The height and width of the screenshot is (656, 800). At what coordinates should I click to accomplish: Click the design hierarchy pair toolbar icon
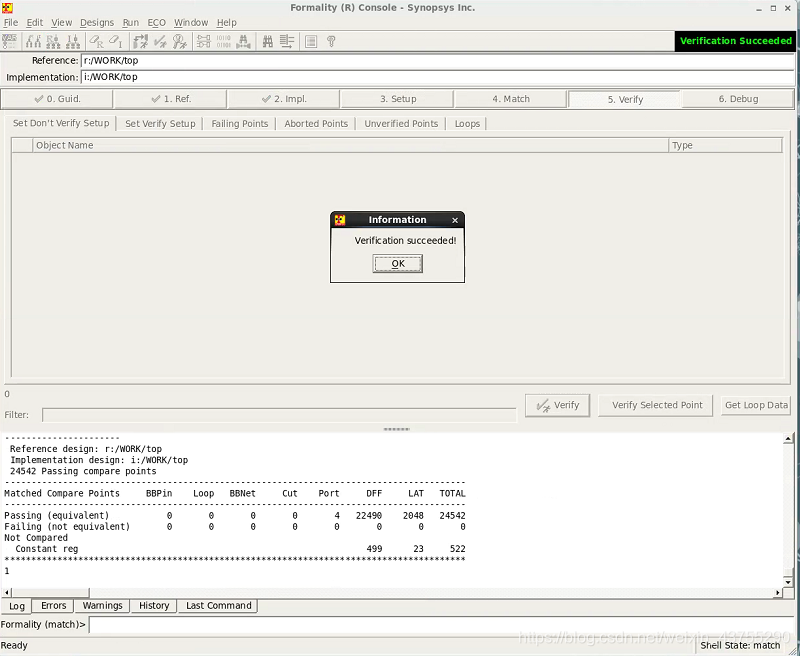coord(33,41)
